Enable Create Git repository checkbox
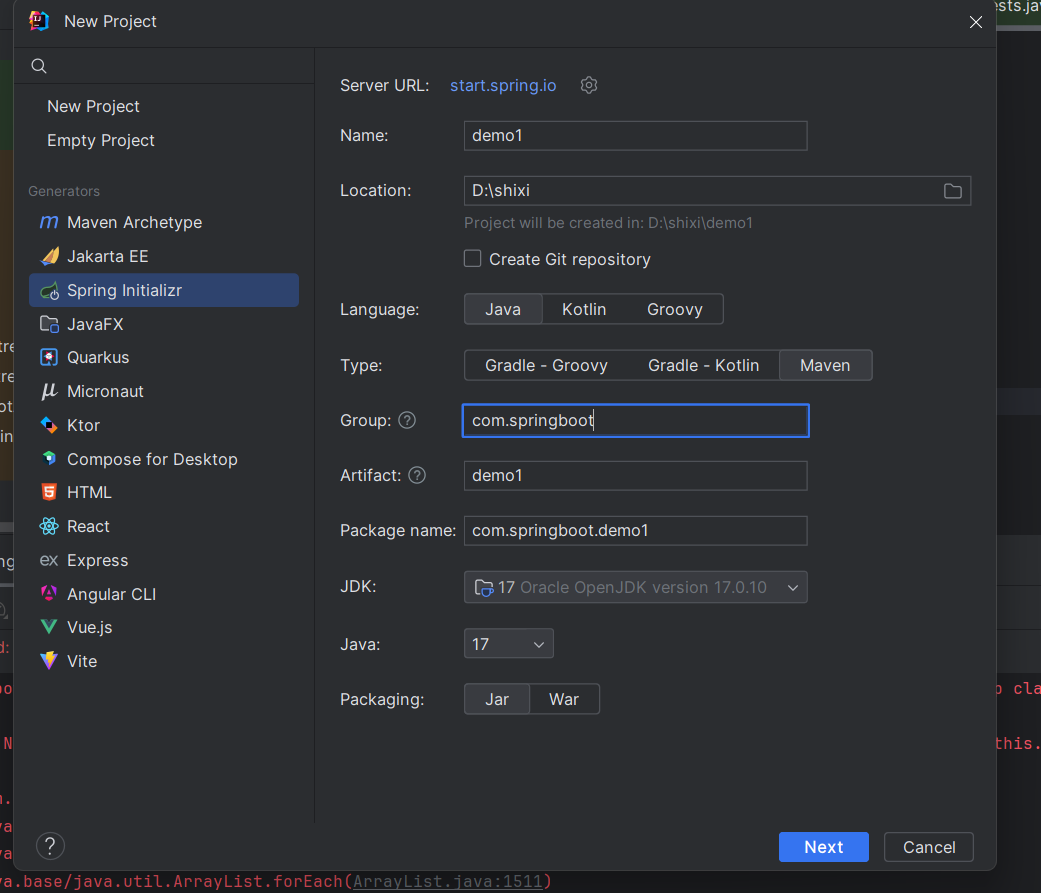Screen dimensions: 1041x893 tap(472, 258)
